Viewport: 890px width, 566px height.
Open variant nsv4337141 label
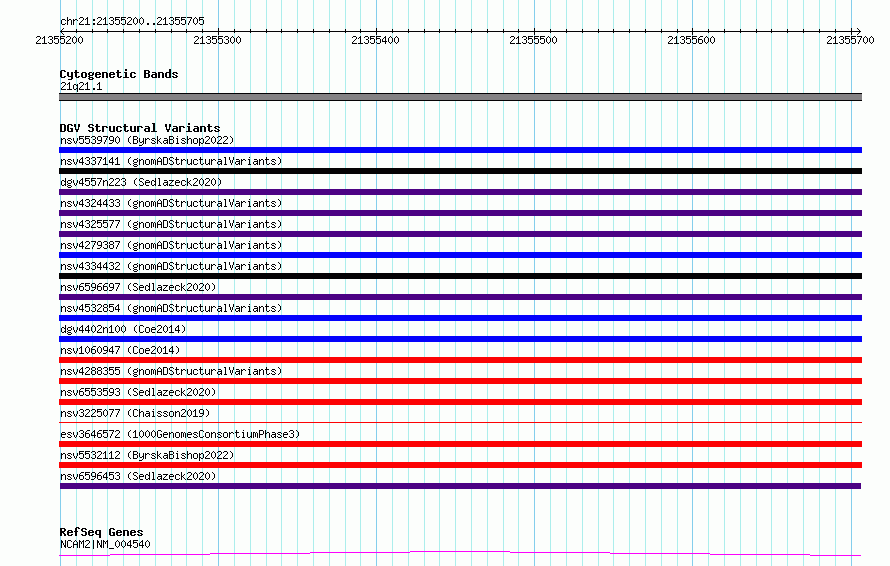click(x=171, y=161)
